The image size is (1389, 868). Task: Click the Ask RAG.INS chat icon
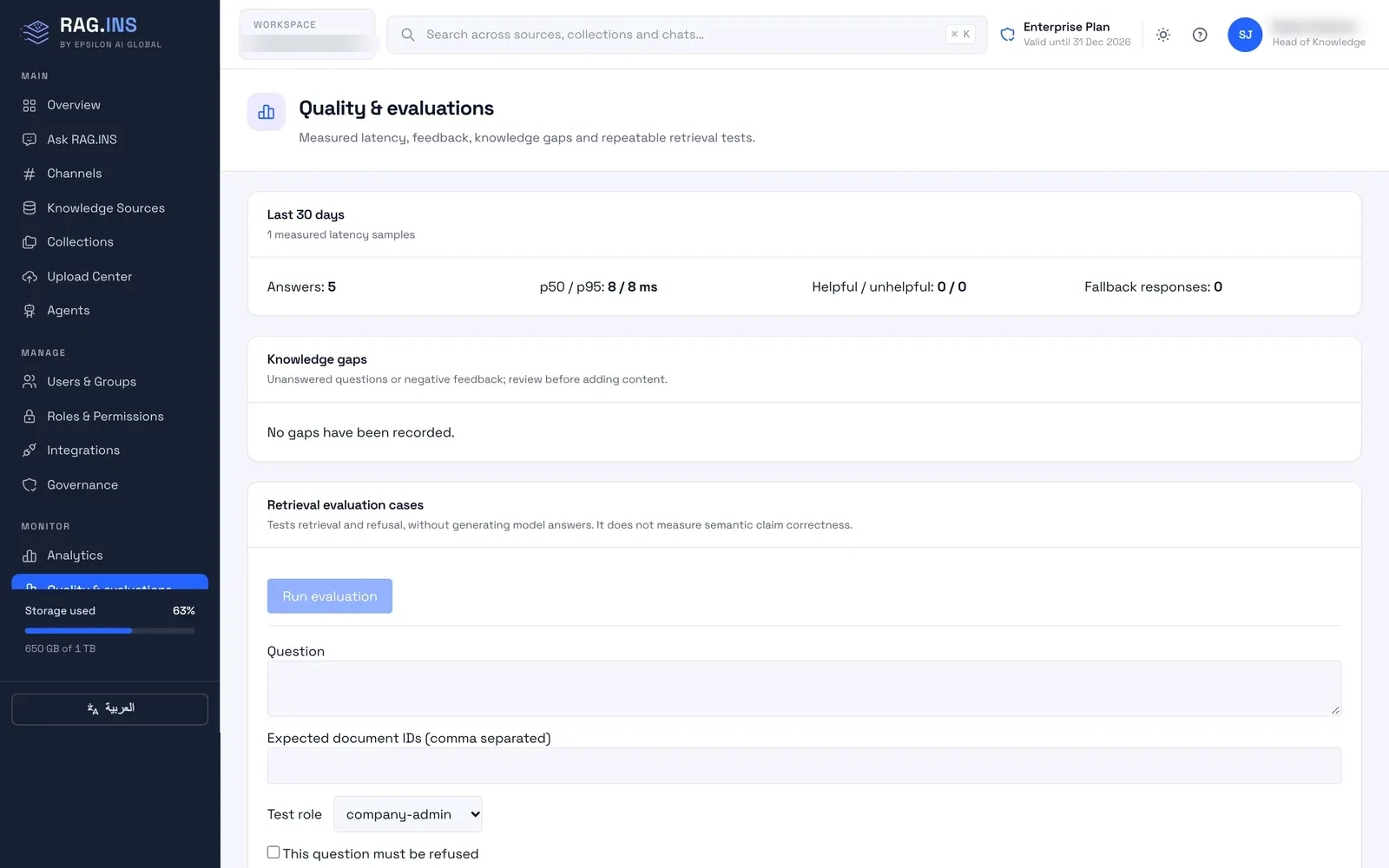tap(30, 140)
